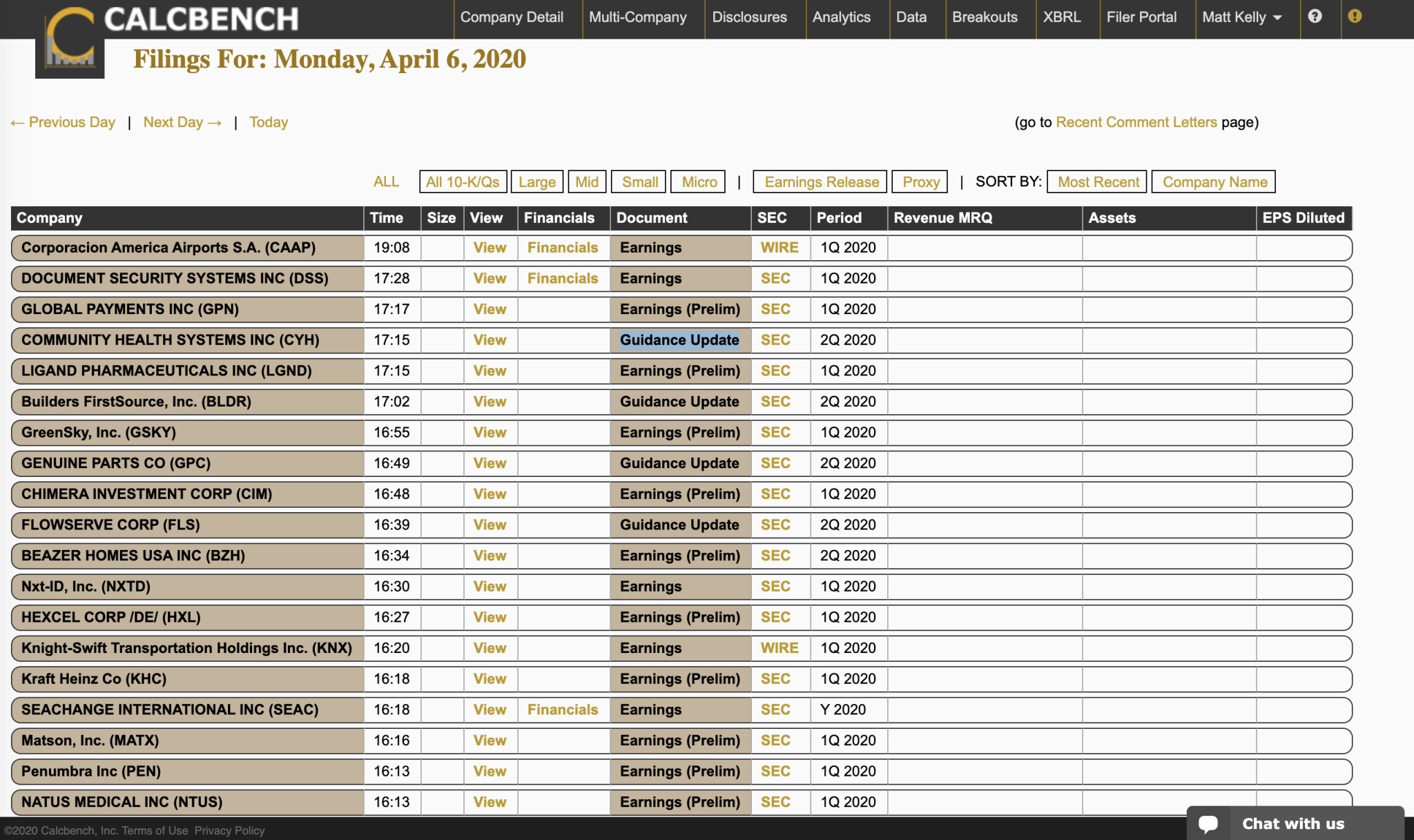This screenshot has width=1414, height=840.
Task: Navigate to Previous Day filings
Action: pyautogui.click(x=63, y=122)
